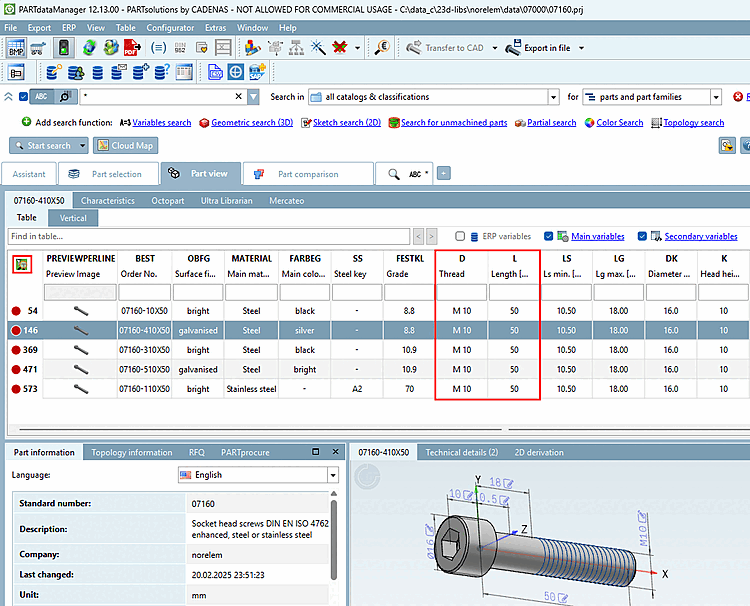Switch to the Part comparison tab
The height and width of the screenshot is (606, 750).
[x=308, y=174]
